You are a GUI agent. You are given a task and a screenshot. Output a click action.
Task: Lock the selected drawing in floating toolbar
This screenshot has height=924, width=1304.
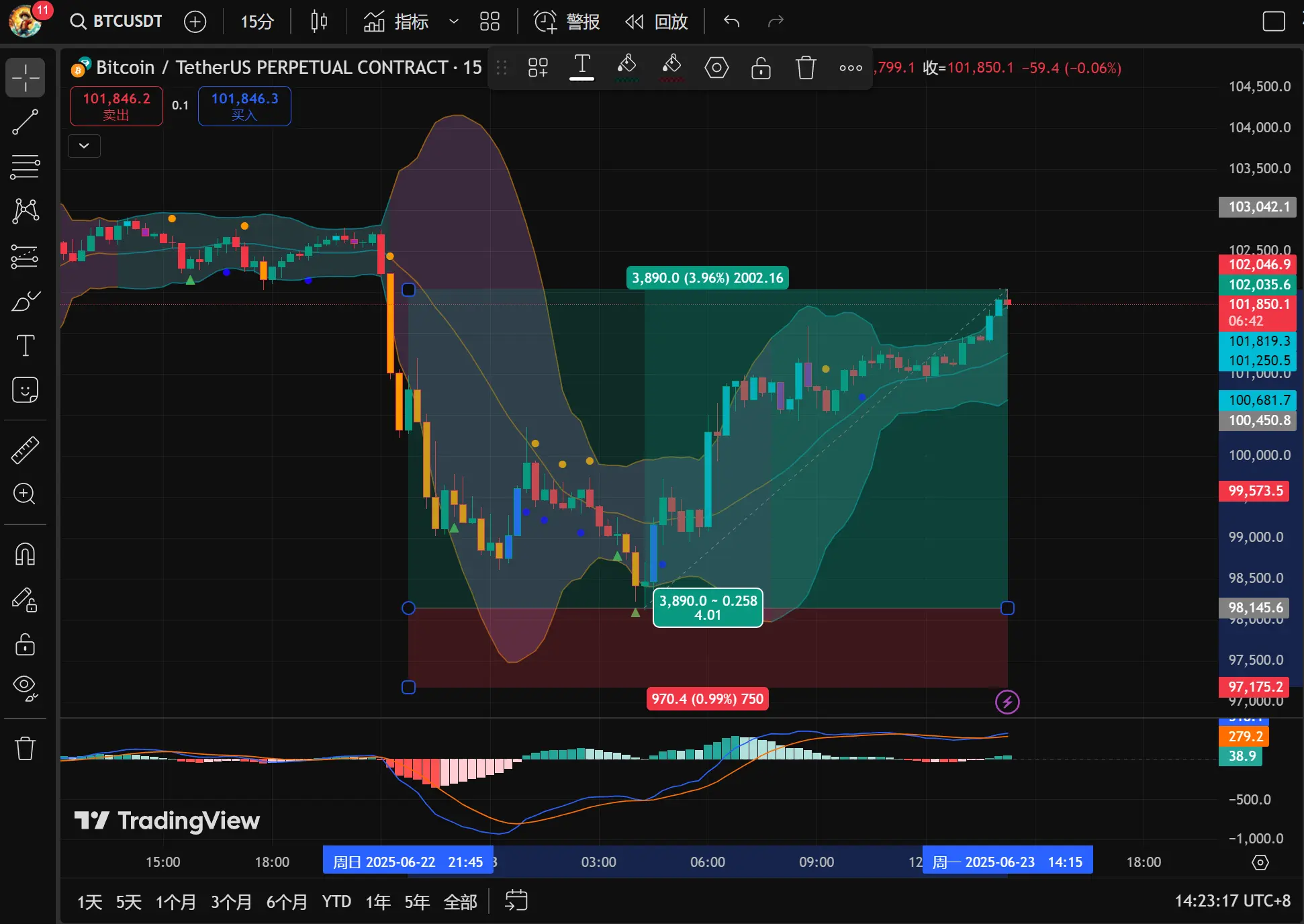761,67
